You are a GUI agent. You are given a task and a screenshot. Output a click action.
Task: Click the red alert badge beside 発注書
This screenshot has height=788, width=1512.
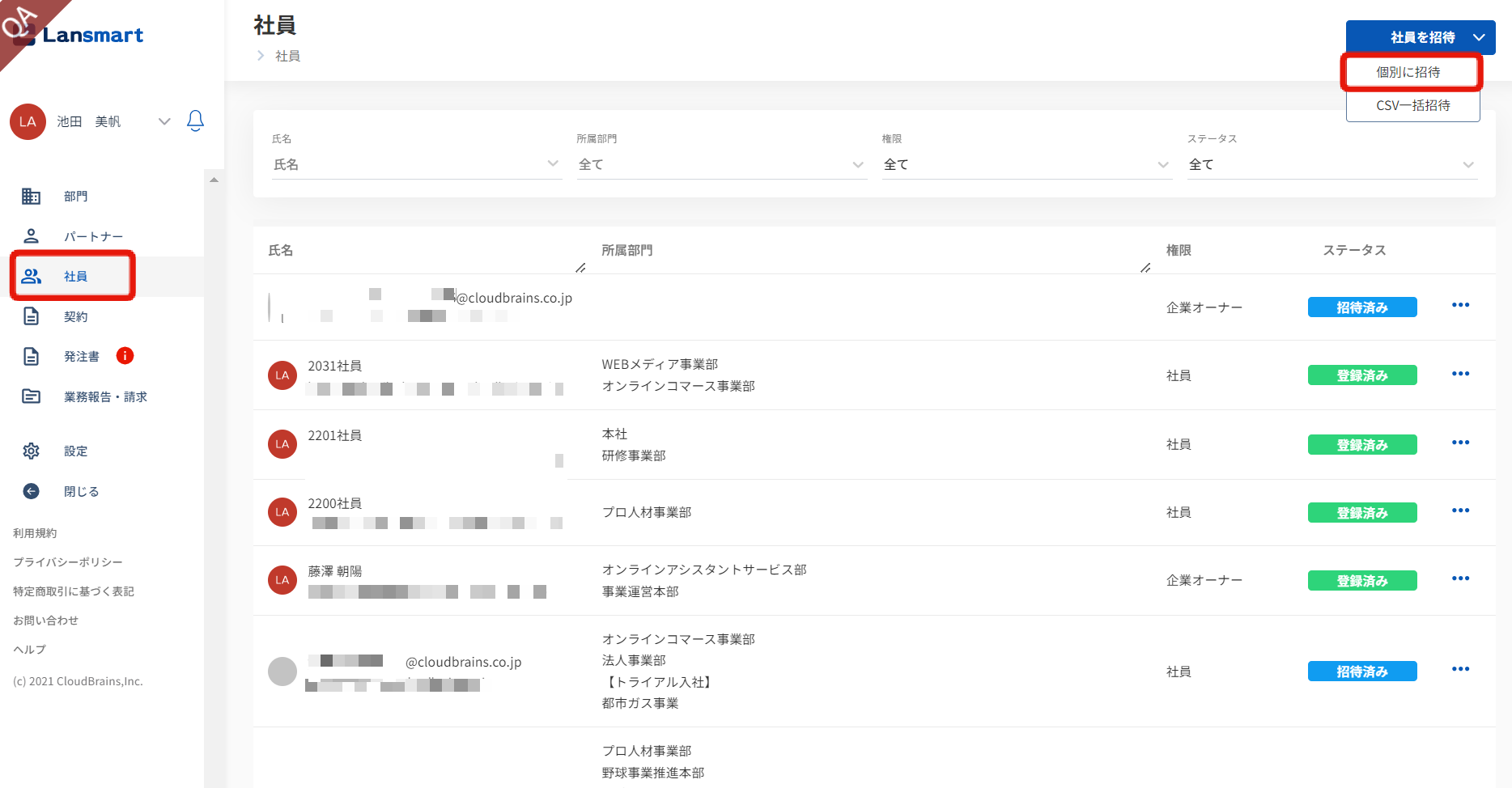[x=125, y=356]
